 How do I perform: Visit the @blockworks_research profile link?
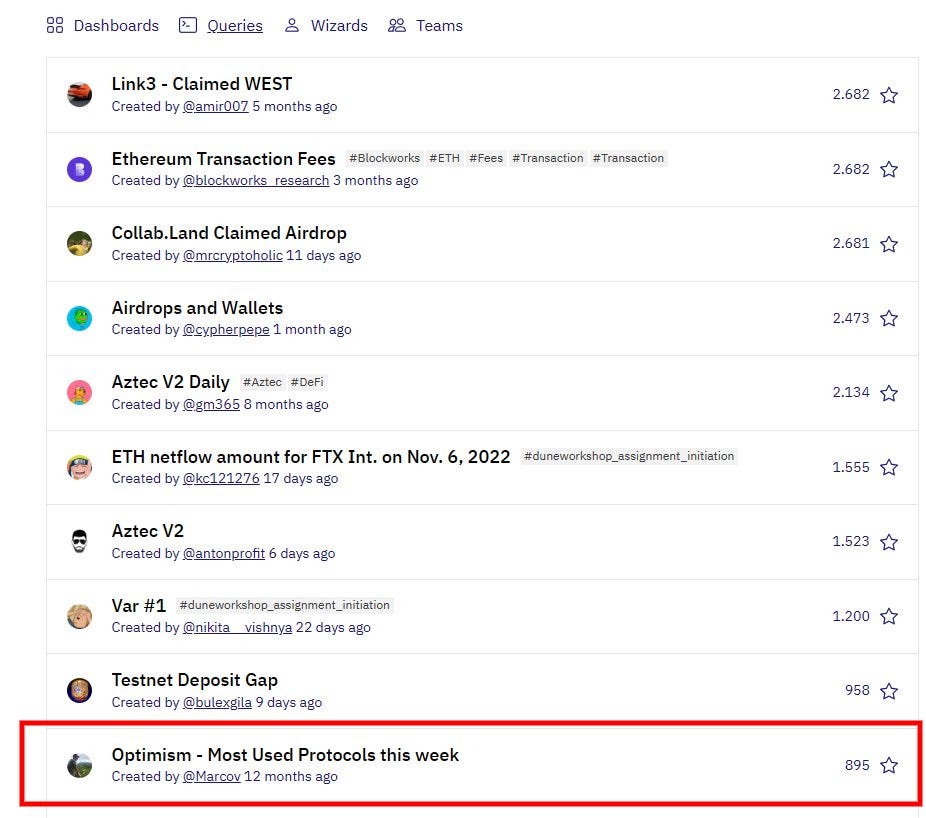[256, 180]
